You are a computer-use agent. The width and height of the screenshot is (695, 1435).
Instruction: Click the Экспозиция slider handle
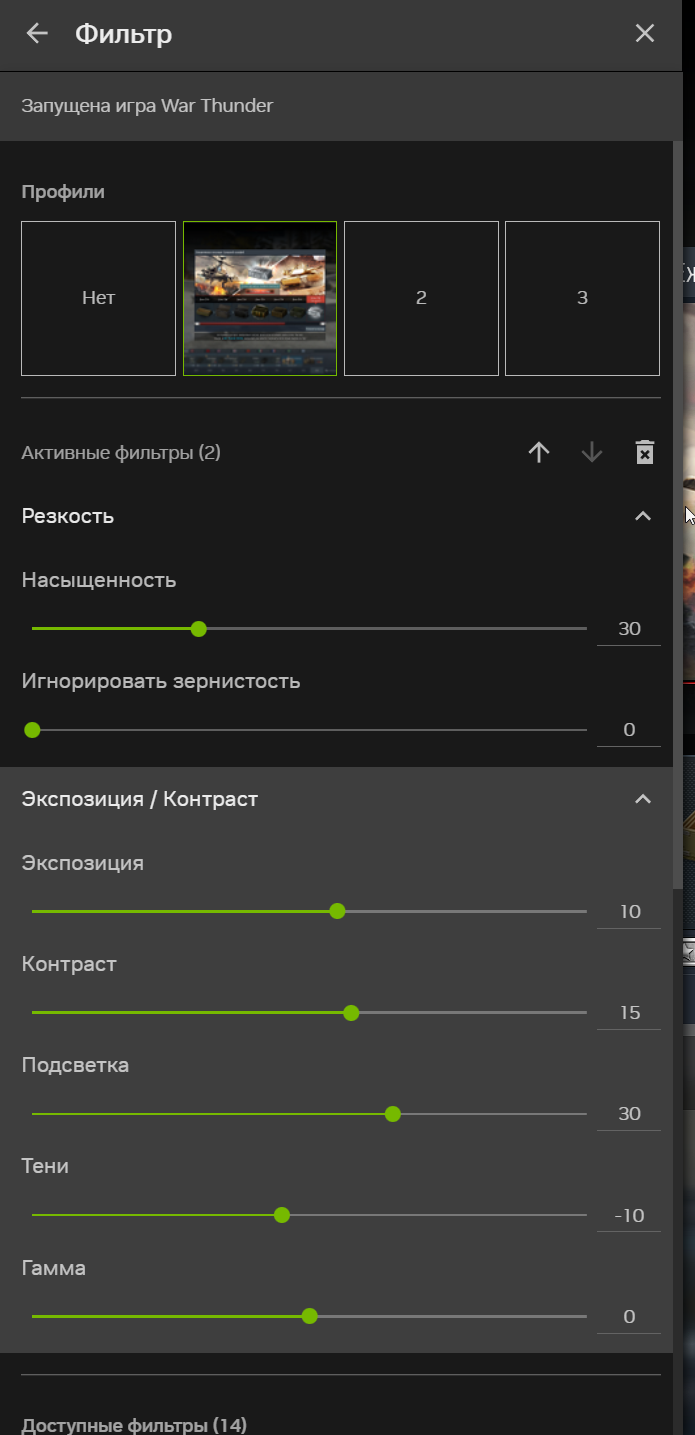point(337,911)
